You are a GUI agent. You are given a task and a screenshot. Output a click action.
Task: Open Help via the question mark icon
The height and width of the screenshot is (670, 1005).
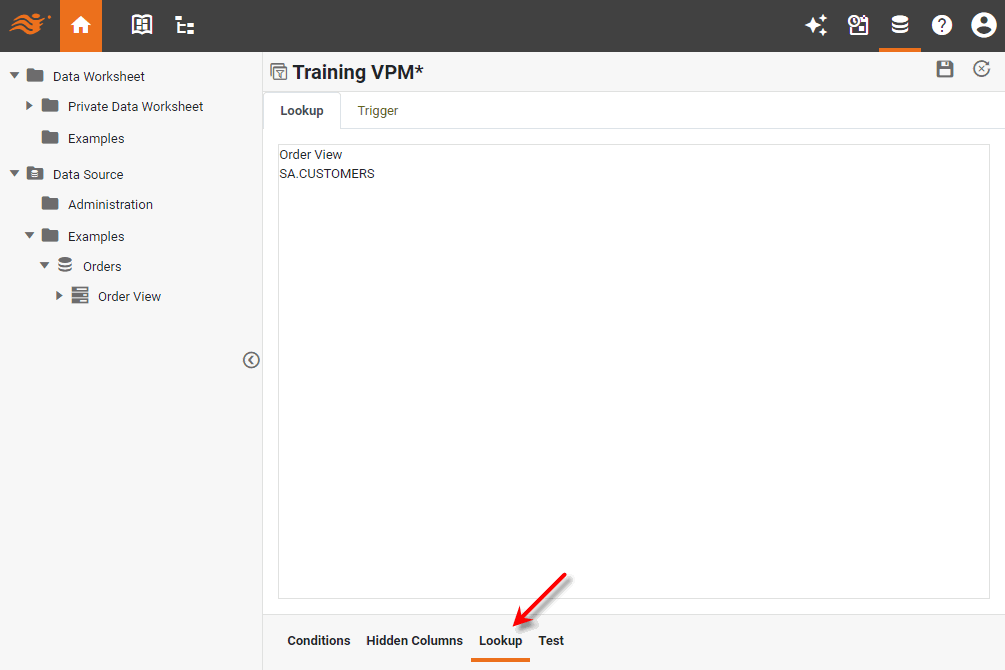[x=941, y=25]
